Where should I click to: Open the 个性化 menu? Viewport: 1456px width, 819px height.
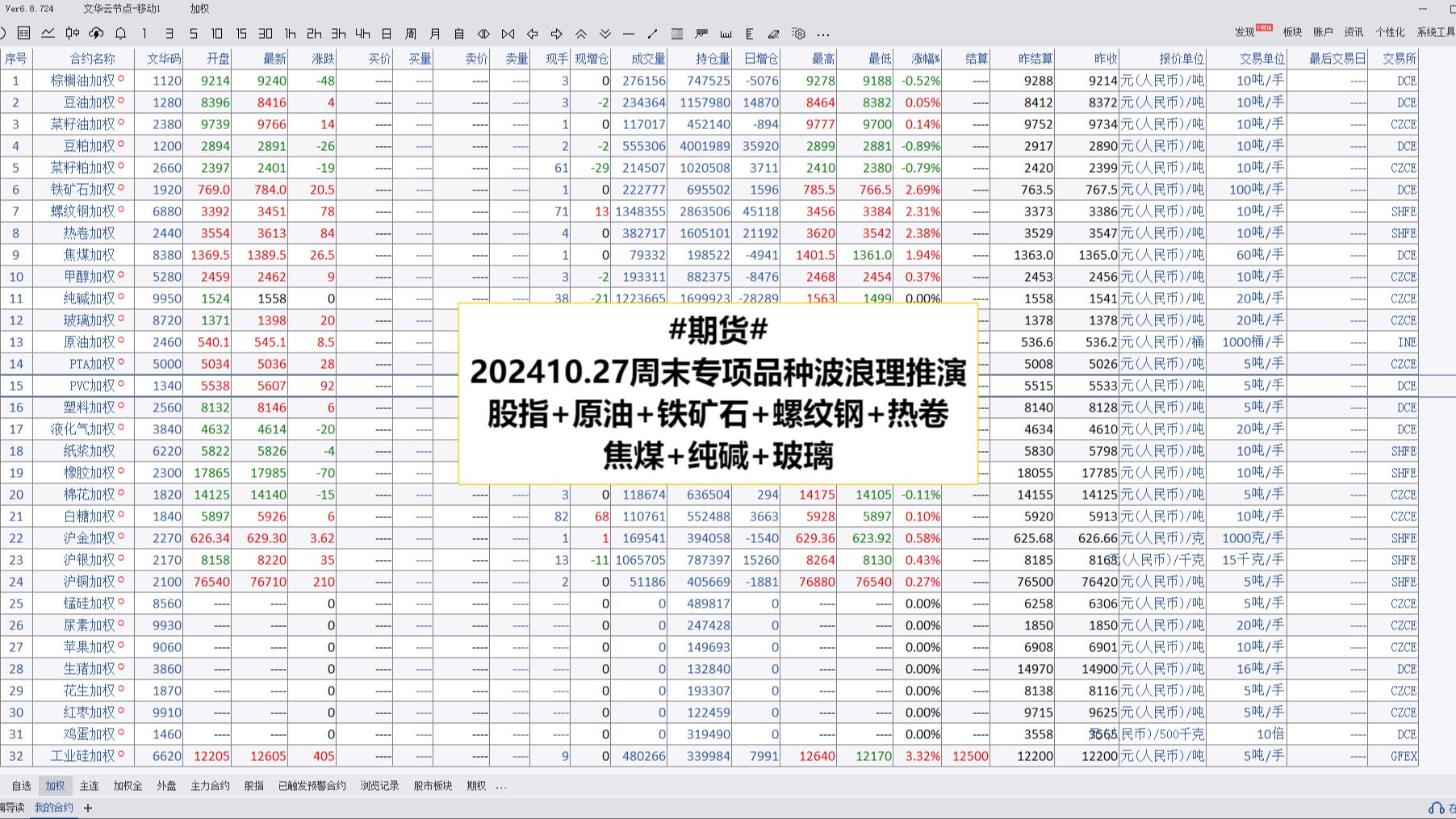pos(1390,31)
